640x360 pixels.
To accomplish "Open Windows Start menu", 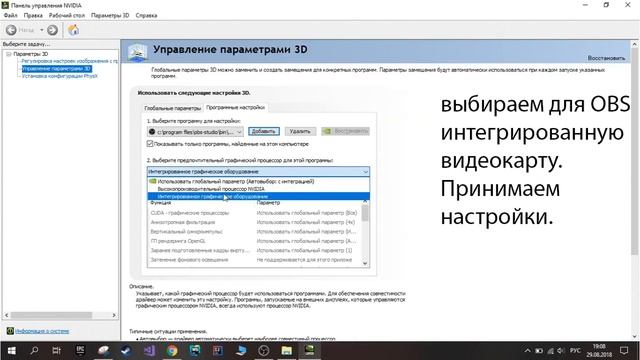I will [x=11, y=351].
